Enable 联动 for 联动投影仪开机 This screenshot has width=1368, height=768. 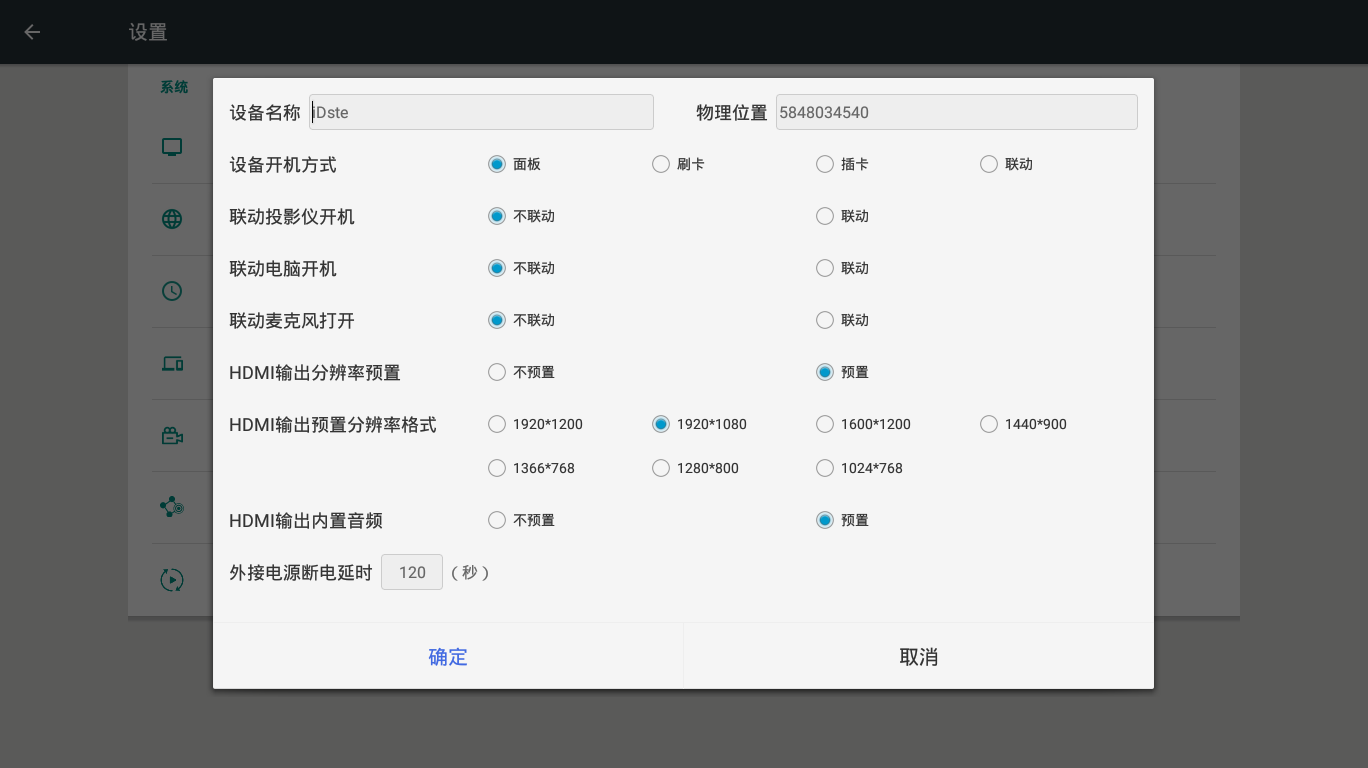(825, 216)
